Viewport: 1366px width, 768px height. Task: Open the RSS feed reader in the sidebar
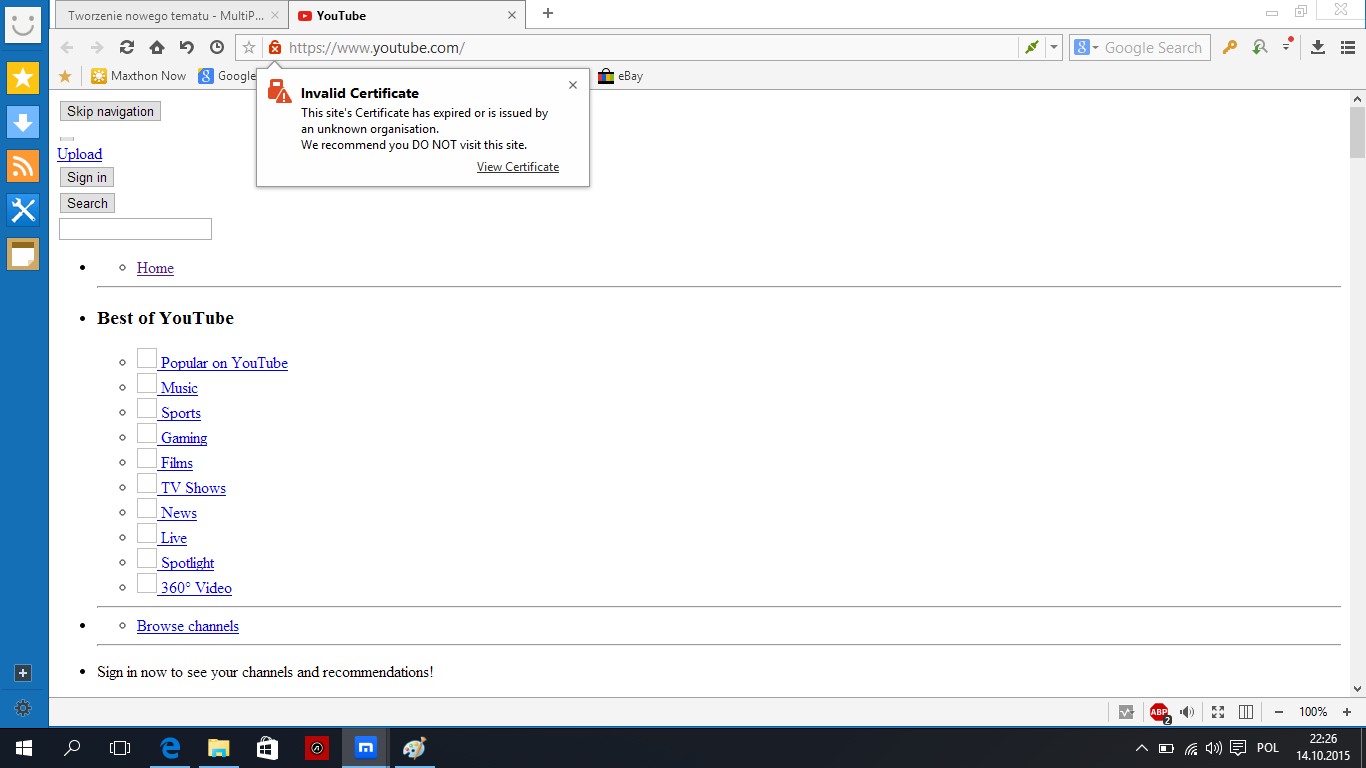(x=23, y=166)
